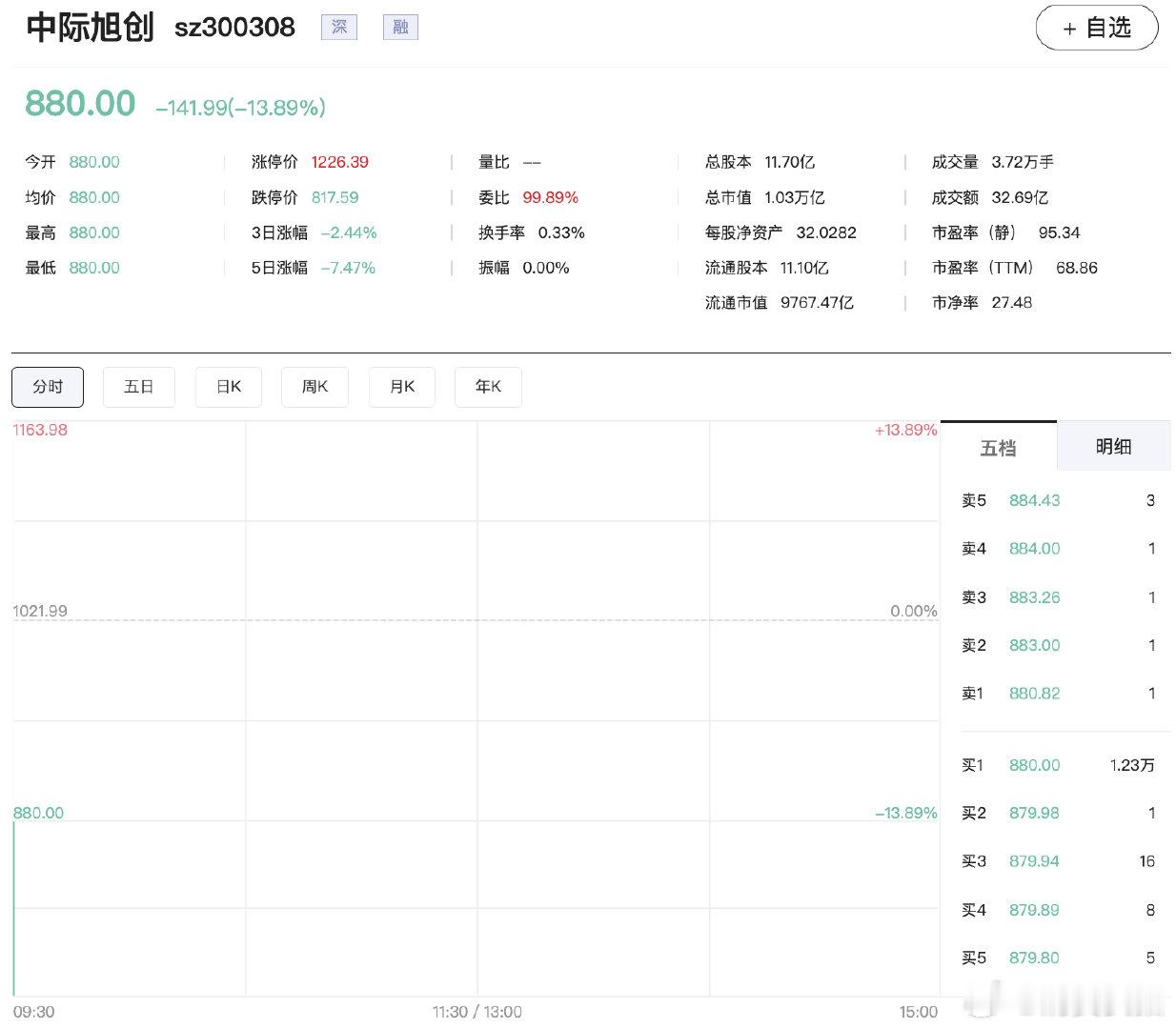Click the 总市值 value 1.03万亿
This screenshot has width=1176, height=1029.
coord(795,197)
